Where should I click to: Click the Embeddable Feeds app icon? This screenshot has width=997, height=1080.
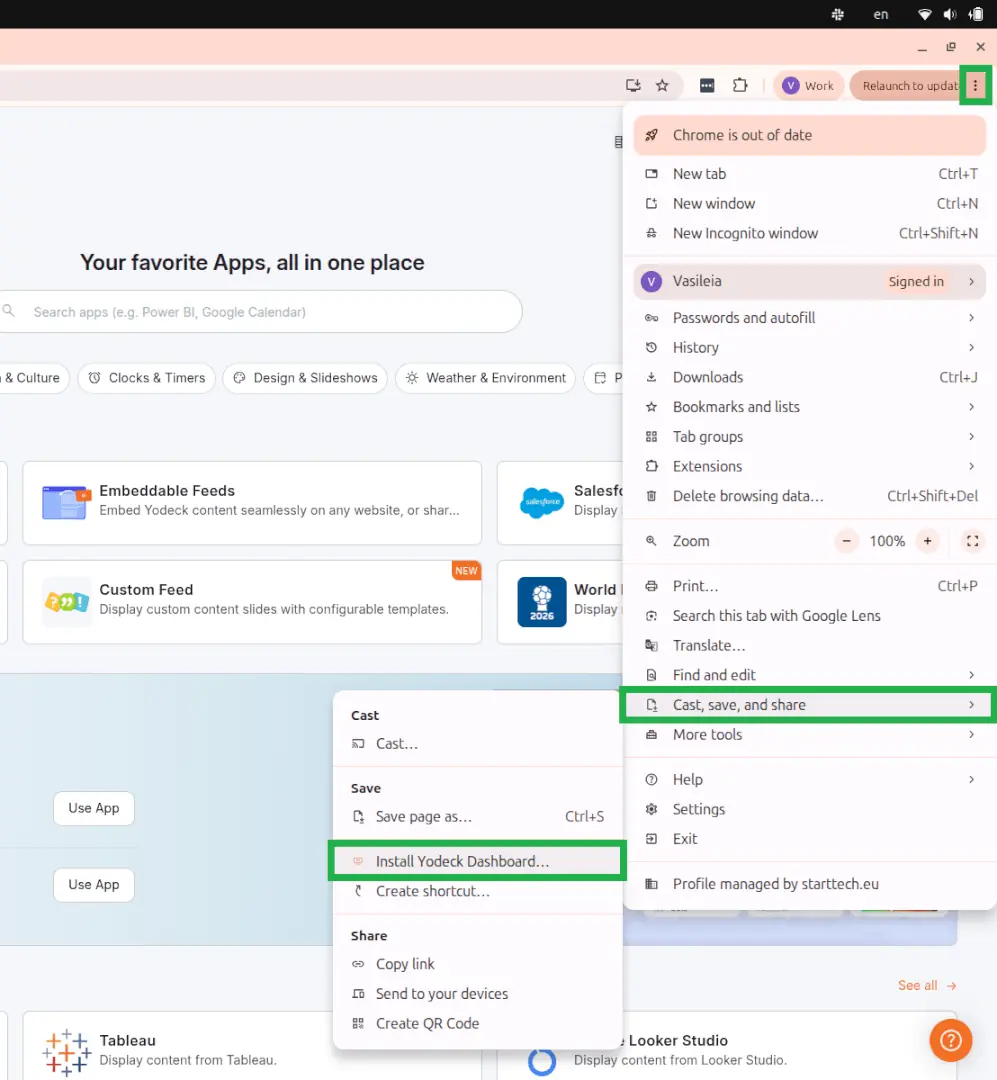click(x=66, y=502)
